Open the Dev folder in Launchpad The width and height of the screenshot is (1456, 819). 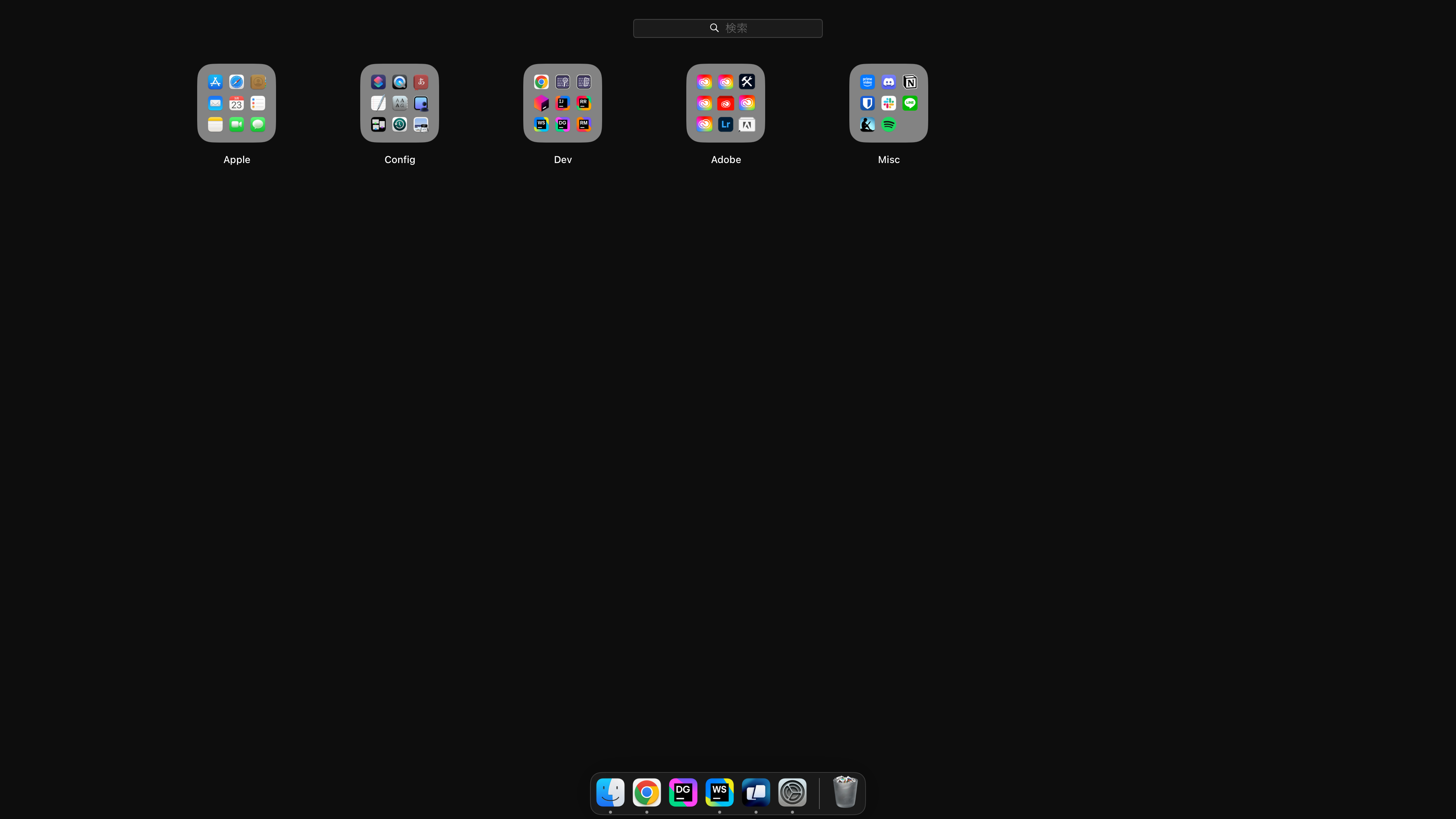(562, 103)
